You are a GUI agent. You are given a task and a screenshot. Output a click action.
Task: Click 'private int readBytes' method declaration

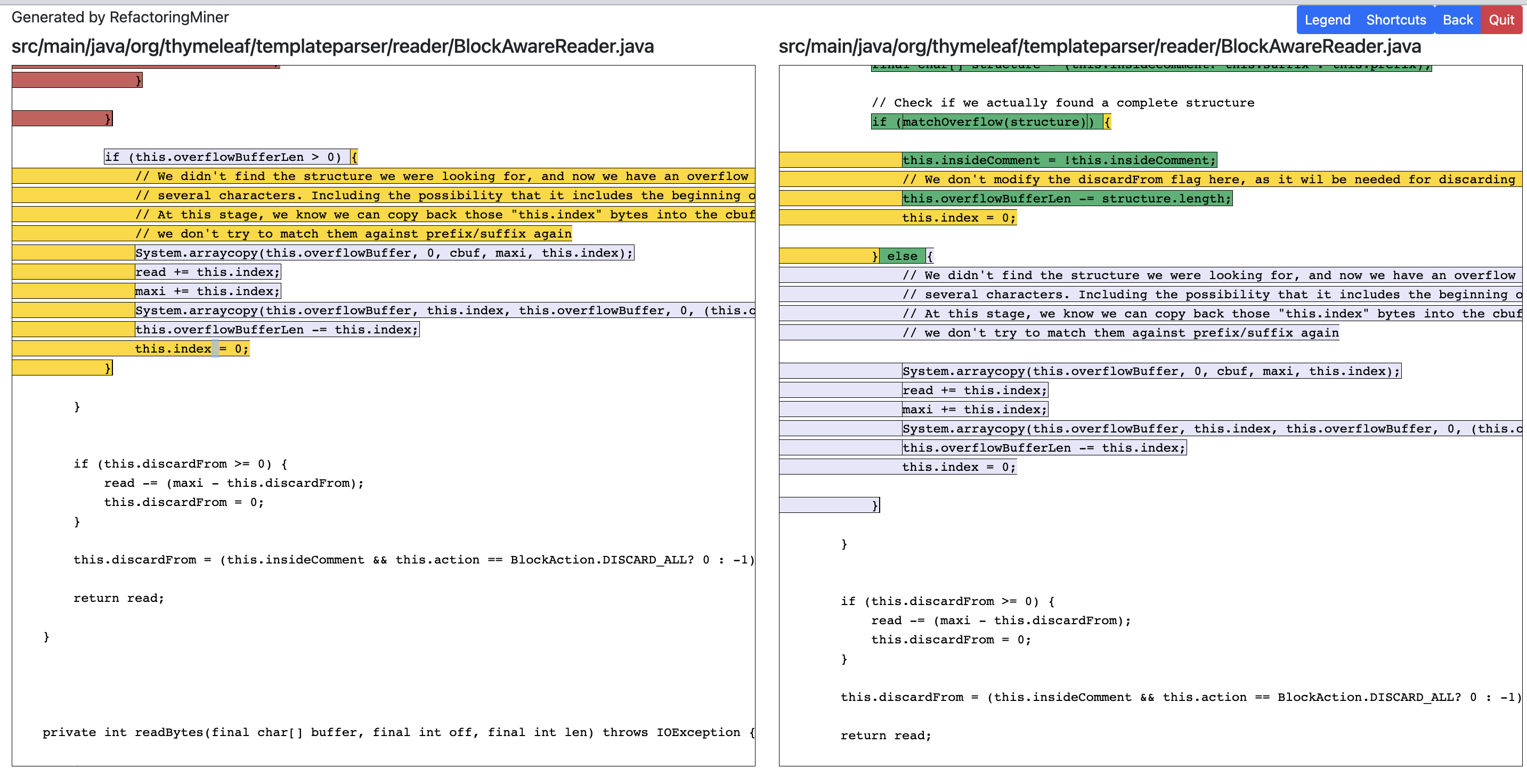(x=399, y=732)
